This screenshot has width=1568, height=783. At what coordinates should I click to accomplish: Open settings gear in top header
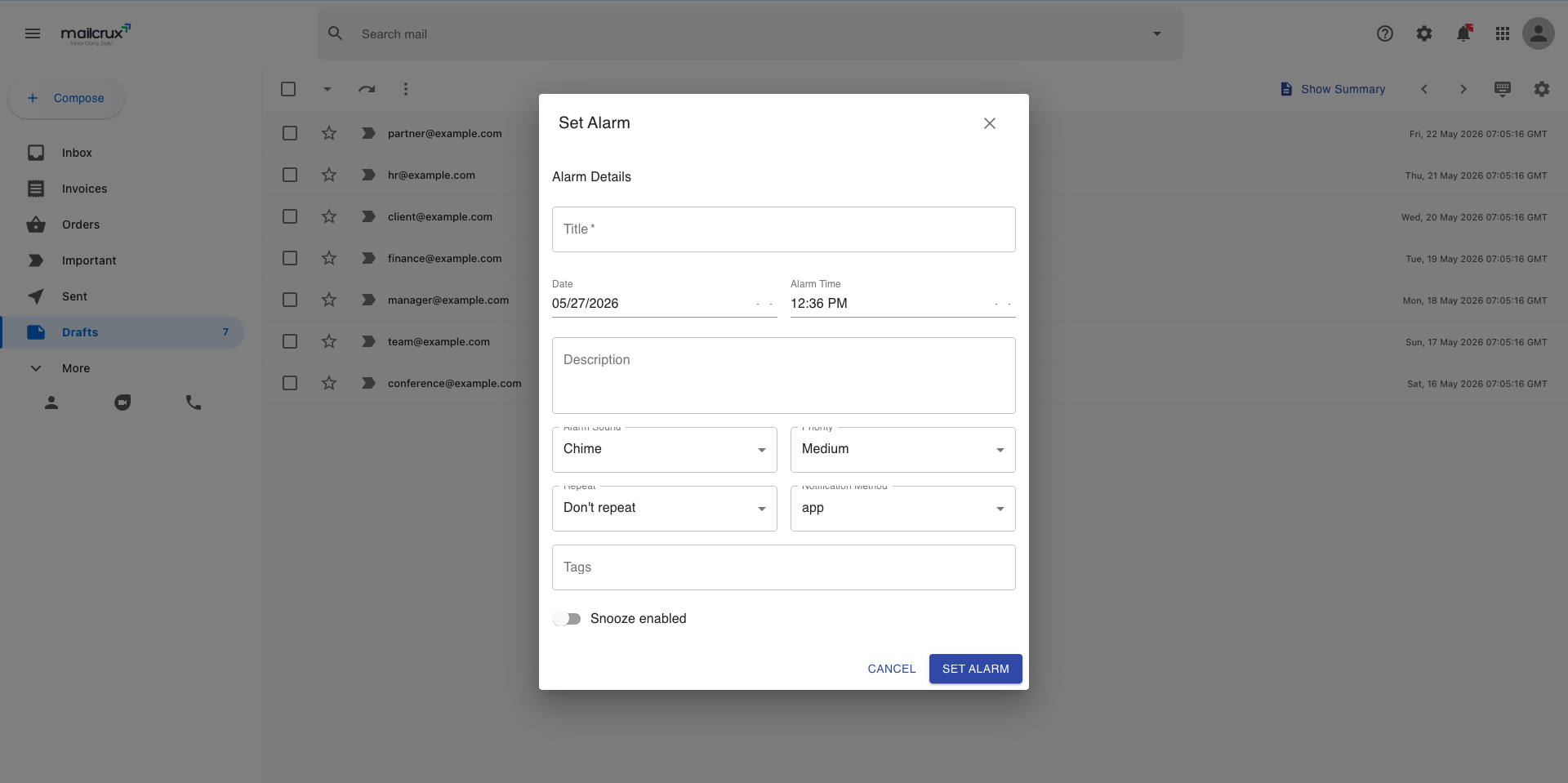pos(1424,33)
